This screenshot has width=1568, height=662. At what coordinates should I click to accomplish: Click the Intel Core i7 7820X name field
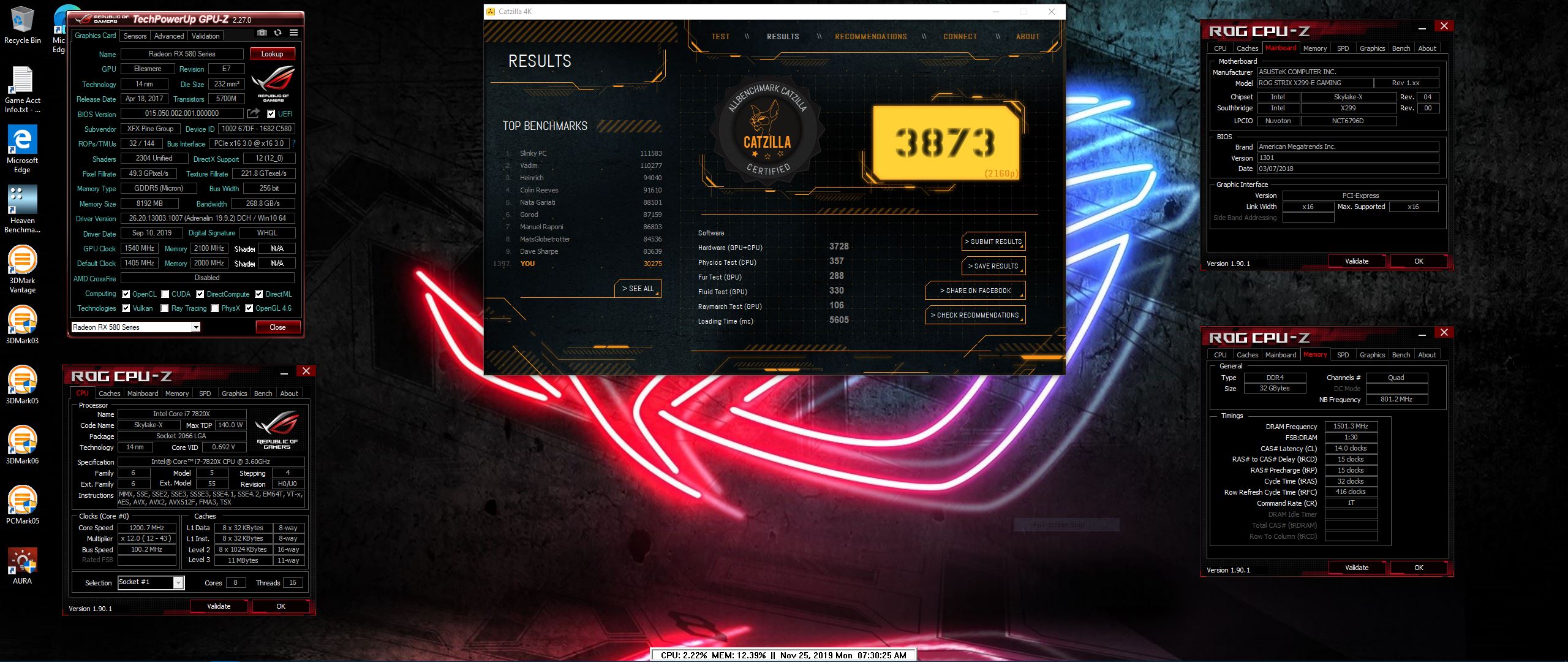181,414
